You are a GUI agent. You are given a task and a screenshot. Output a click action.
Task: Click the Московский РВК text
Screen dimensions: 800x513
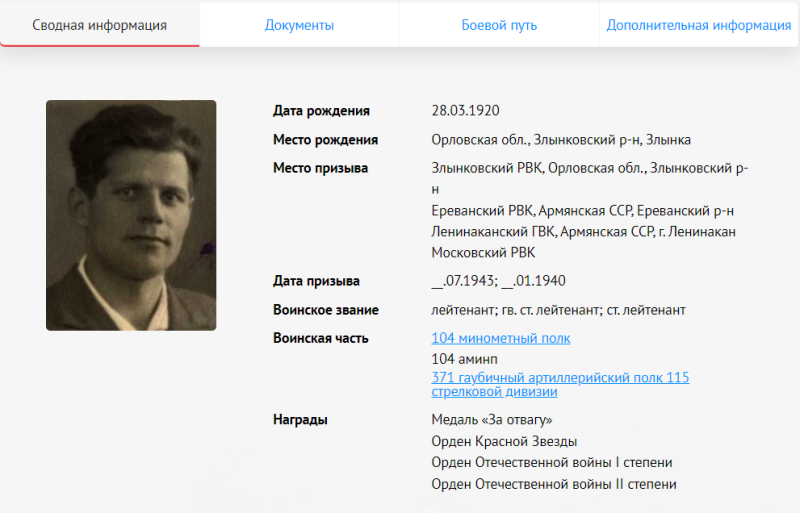pyautogui.click(x=483, y=252)
